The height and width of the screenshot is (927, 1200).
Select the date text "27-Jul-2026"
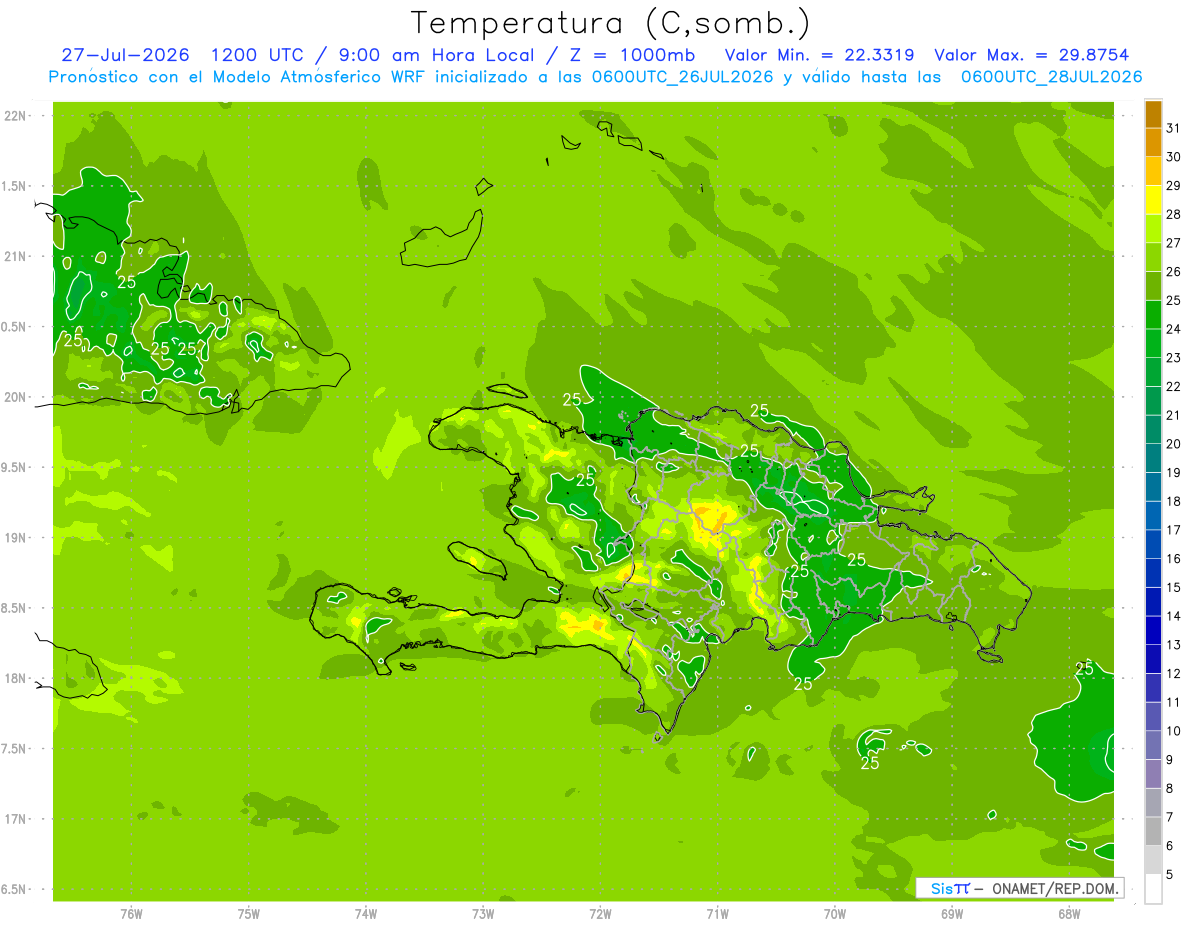pyautogui.click(x=125, y=55)
